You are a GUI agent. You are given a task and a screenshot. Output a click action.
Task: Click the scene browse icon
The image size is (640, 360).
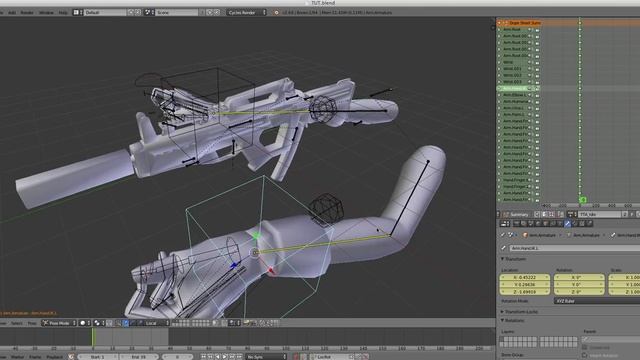(149, 13)
